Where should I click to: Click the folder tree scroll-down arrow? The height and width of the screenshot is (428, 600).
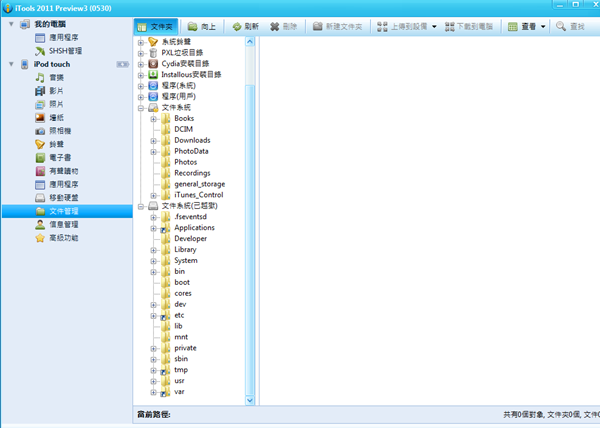(250, 400)
